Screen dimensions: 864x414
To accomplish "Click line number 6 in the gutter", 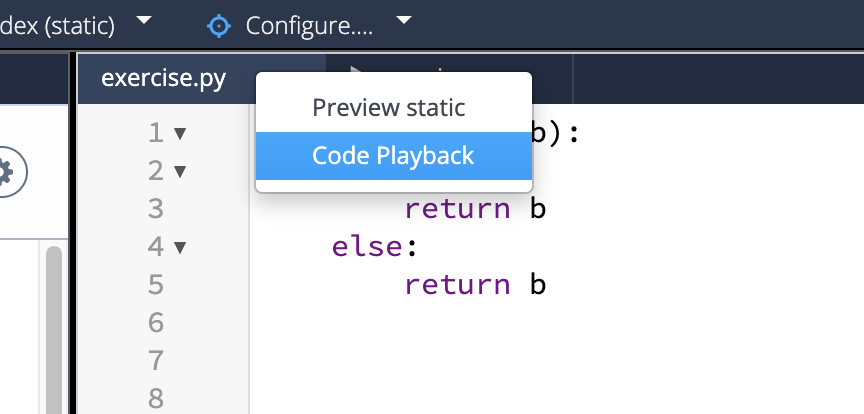I will tap(155, 323).
